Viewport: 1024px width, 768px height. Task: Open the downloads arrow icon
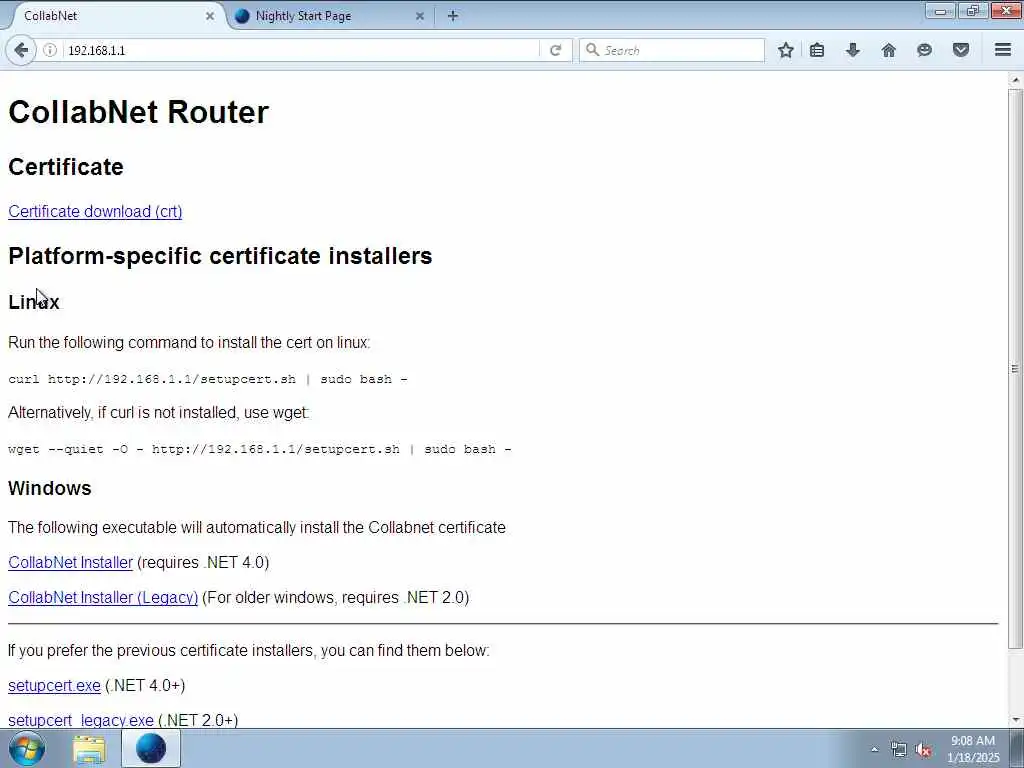click(852, 50)
